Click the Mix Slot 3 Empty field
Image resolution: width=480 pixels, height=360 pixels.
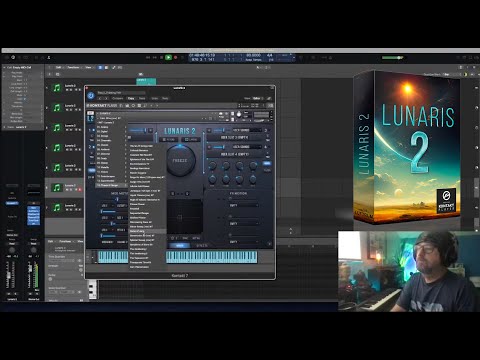(x=234, y=137)
